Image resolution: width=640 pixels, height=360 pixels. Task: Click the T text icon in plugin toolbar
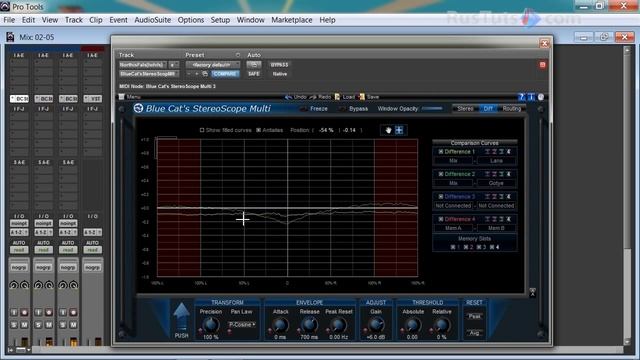[531, 97]
